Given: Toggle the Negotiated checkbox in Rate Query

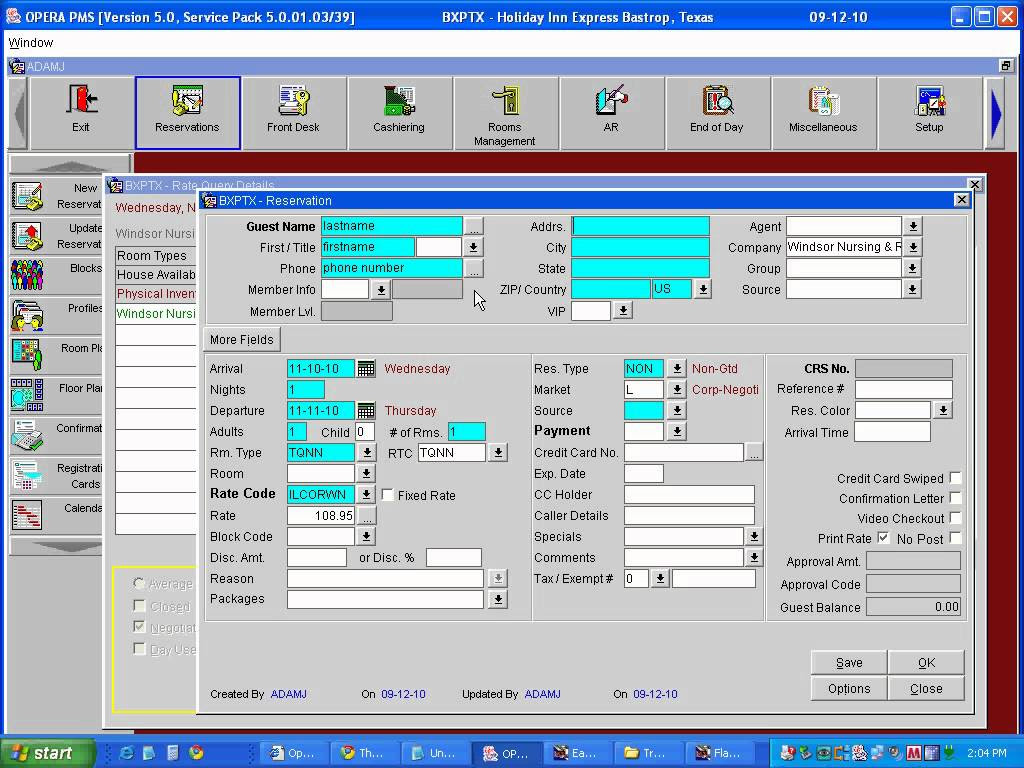Looking at the screenshot, I should 139,627.
